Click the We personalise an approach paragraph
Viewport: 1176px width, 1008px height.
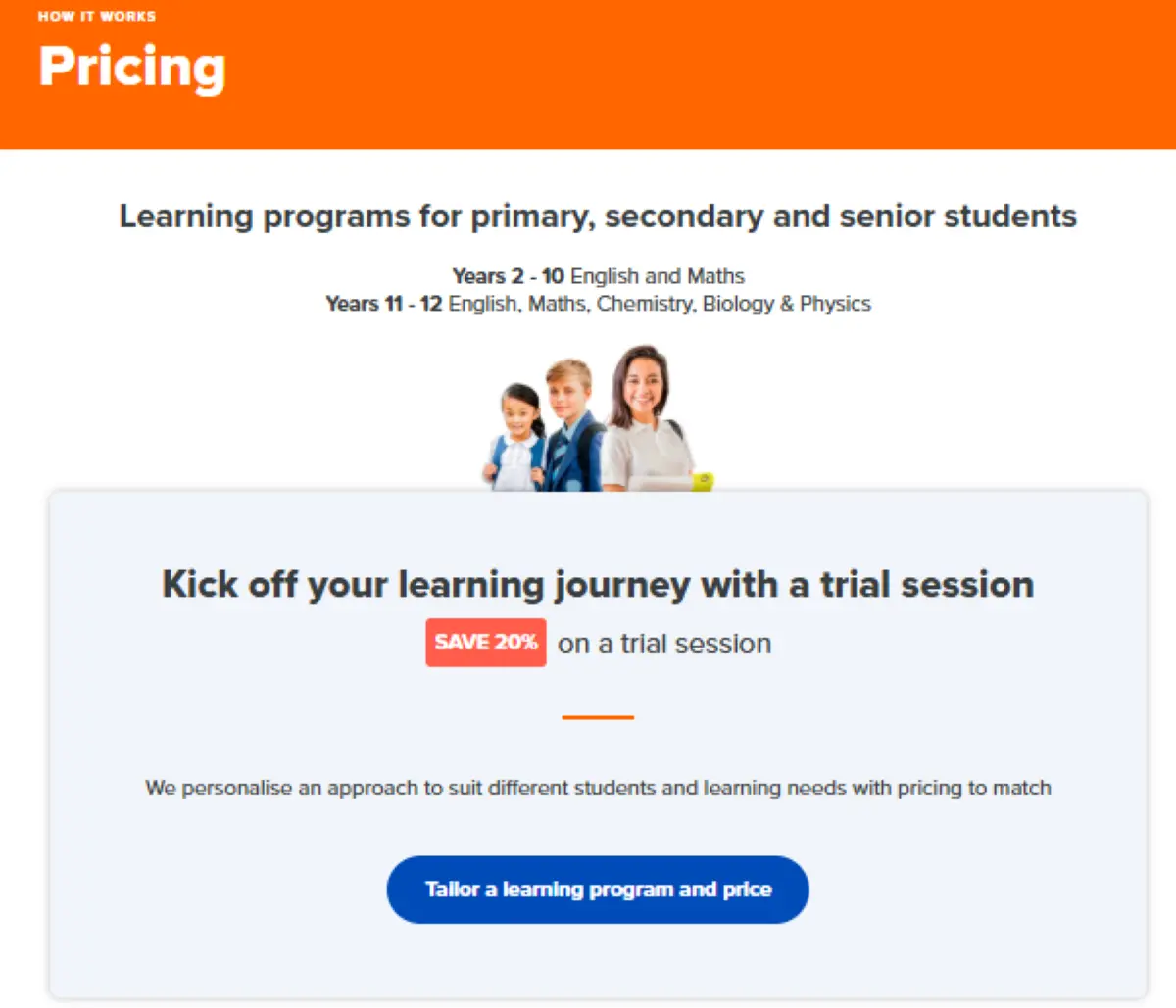598,788
